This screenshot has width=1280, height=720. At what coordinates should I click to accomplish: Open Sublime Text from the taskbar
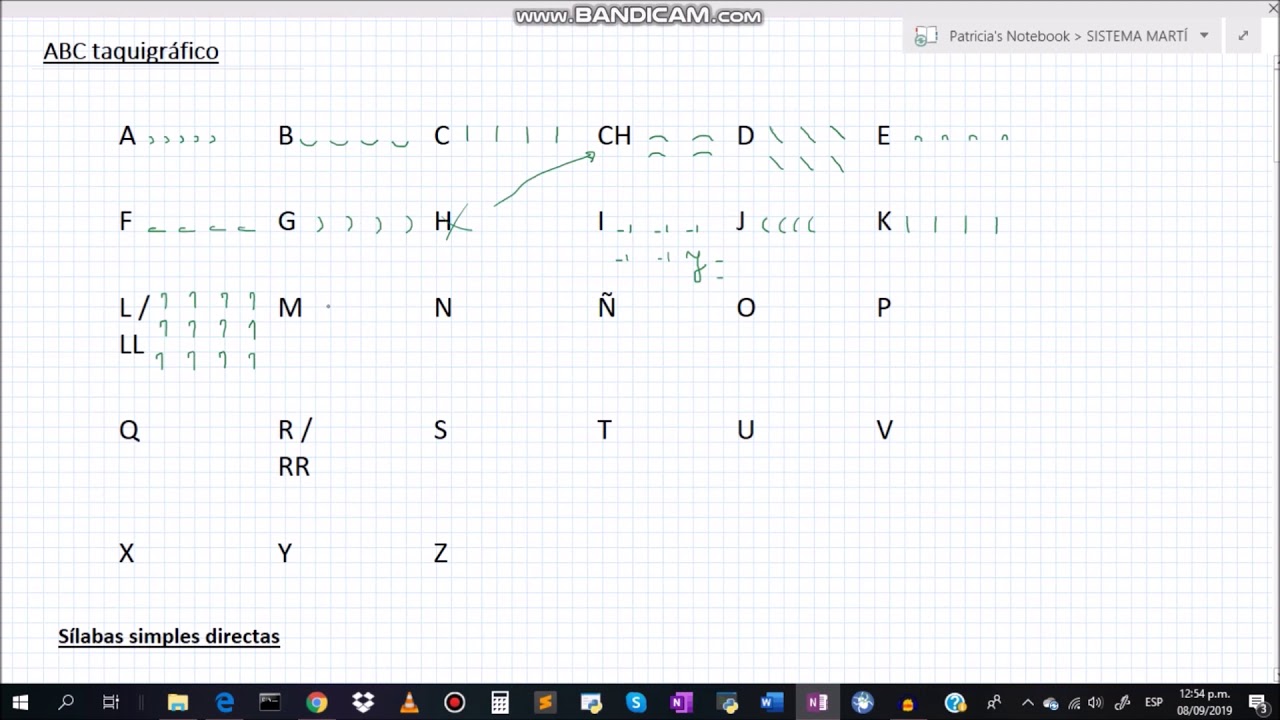click(x=545, y=703)
